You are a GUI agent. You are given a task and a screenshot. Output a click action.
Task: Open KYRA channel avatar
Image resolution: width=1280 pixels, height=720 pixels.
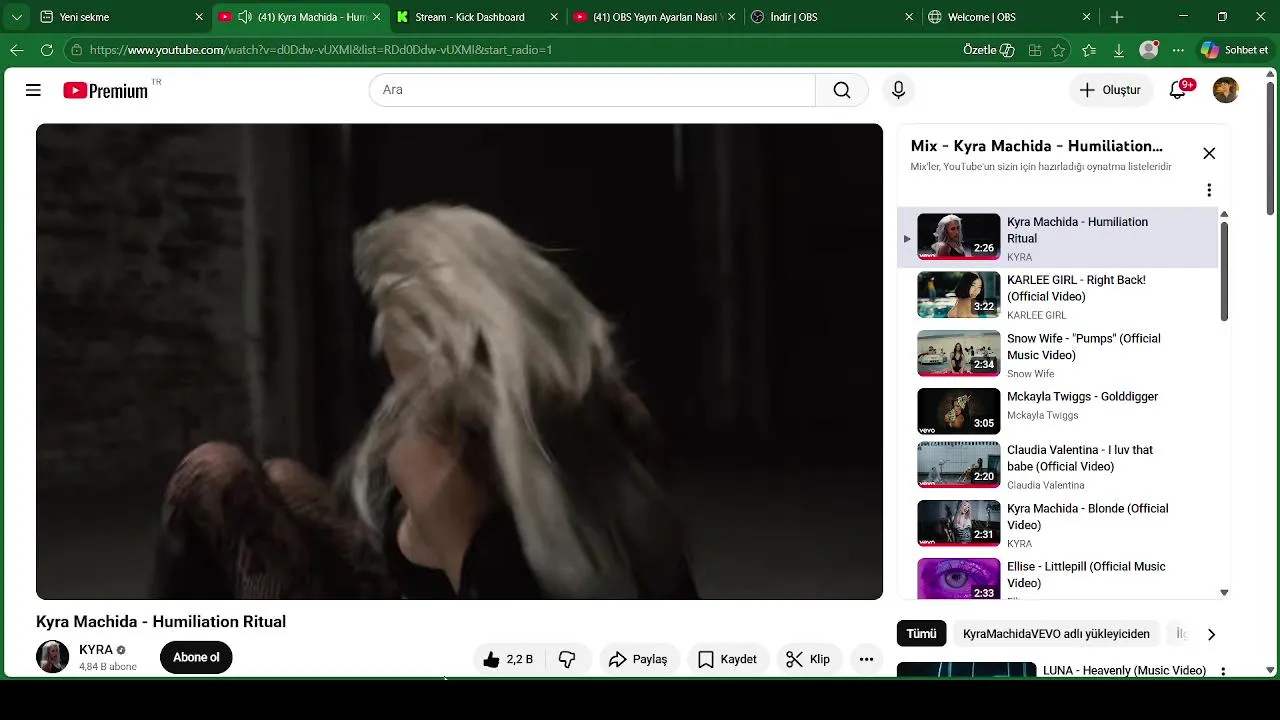click(52, 657)
